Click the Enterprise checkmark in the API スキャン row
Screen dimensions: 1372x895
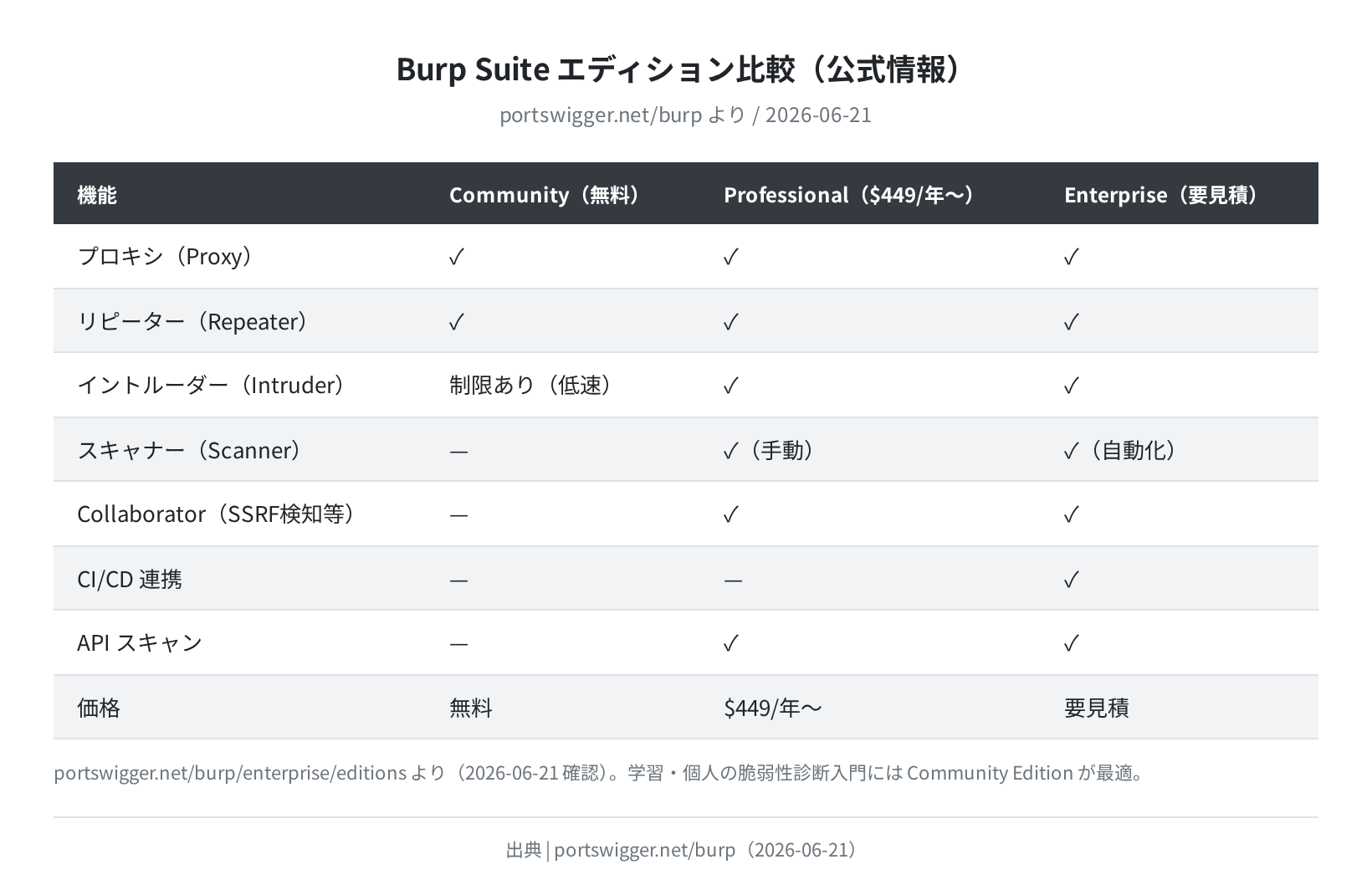(1071, 643)
